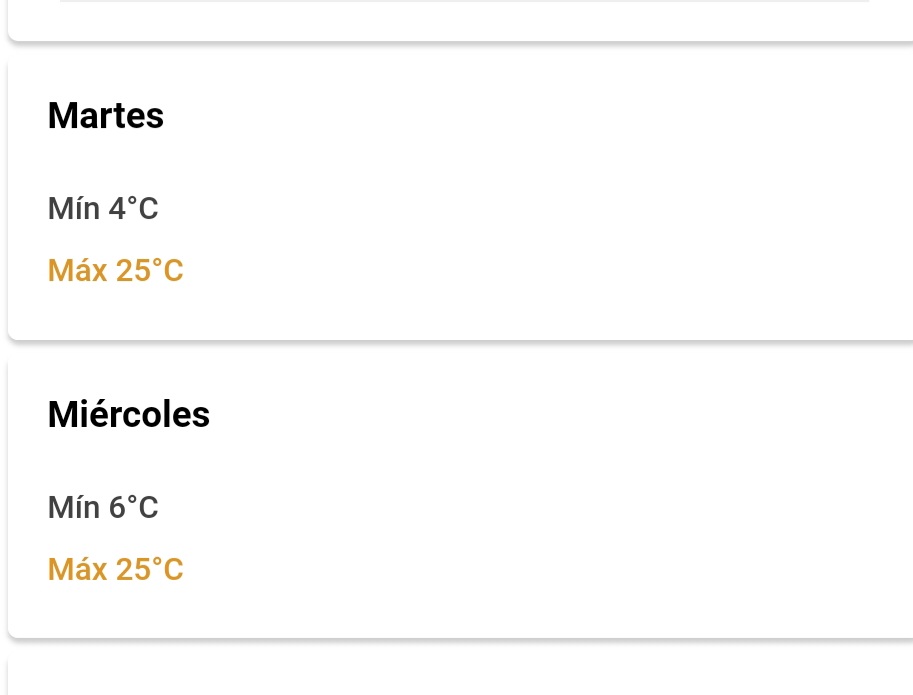This screenshot has height=695, width=913.
Task: Click the 25°C maximum value for Martes
Action: (150, 271)
